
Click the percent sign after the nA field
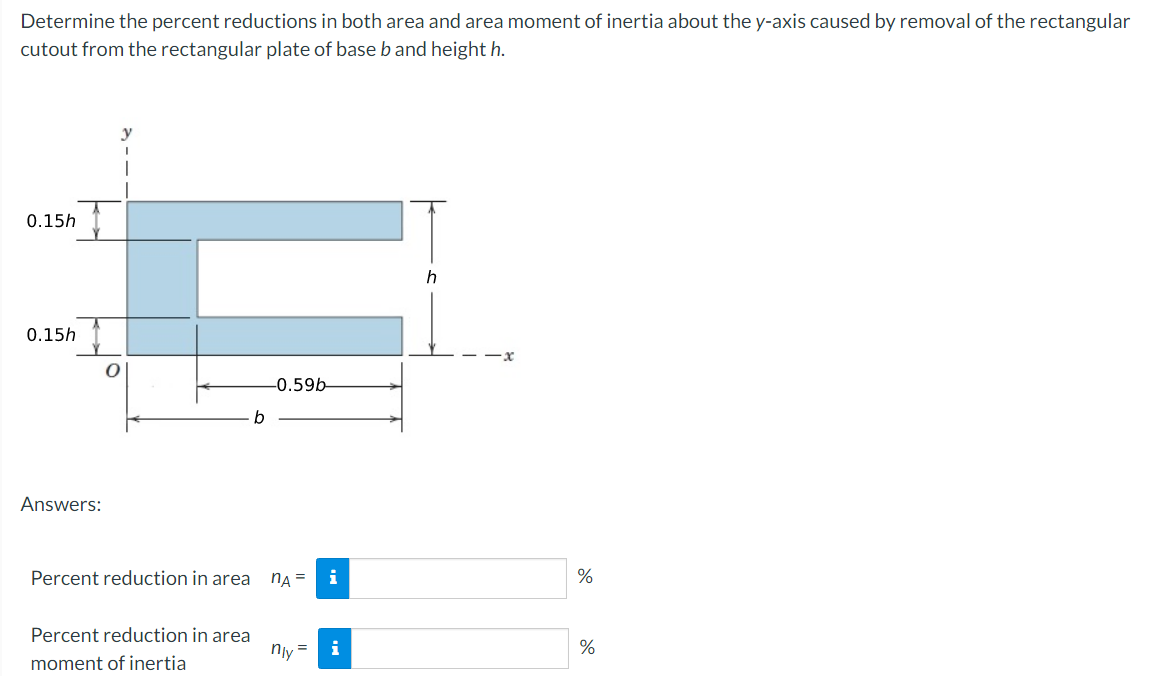585,575
